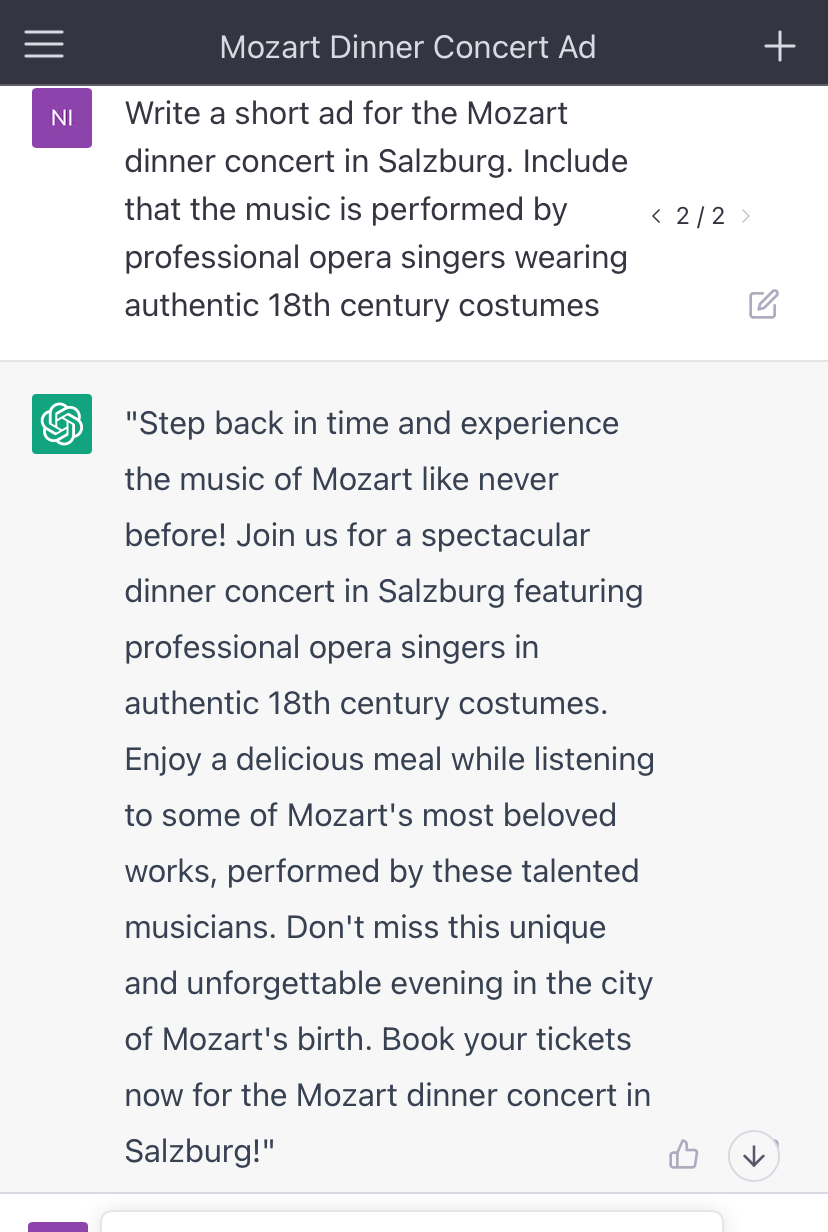Click the message input field at bottom

[x=410, y=1222]
